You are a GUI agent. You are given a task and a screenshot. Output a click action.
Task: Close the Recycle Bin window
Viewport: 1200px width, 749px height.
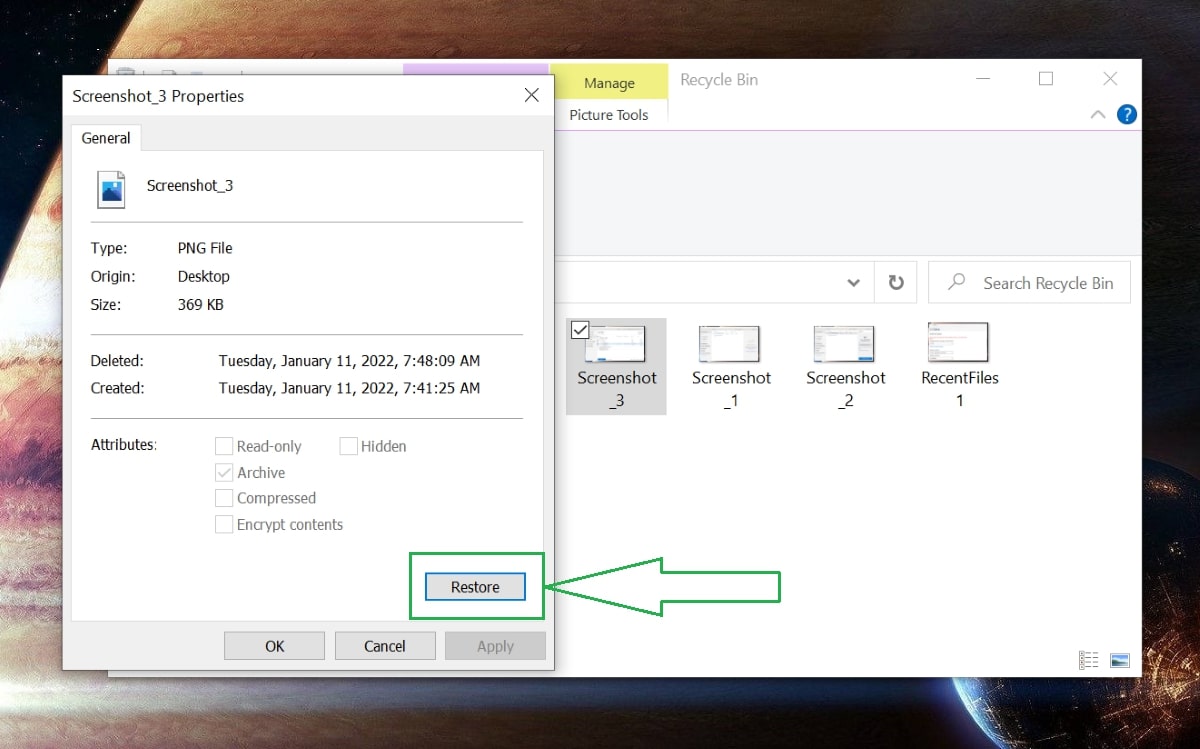pos(1110,79)
